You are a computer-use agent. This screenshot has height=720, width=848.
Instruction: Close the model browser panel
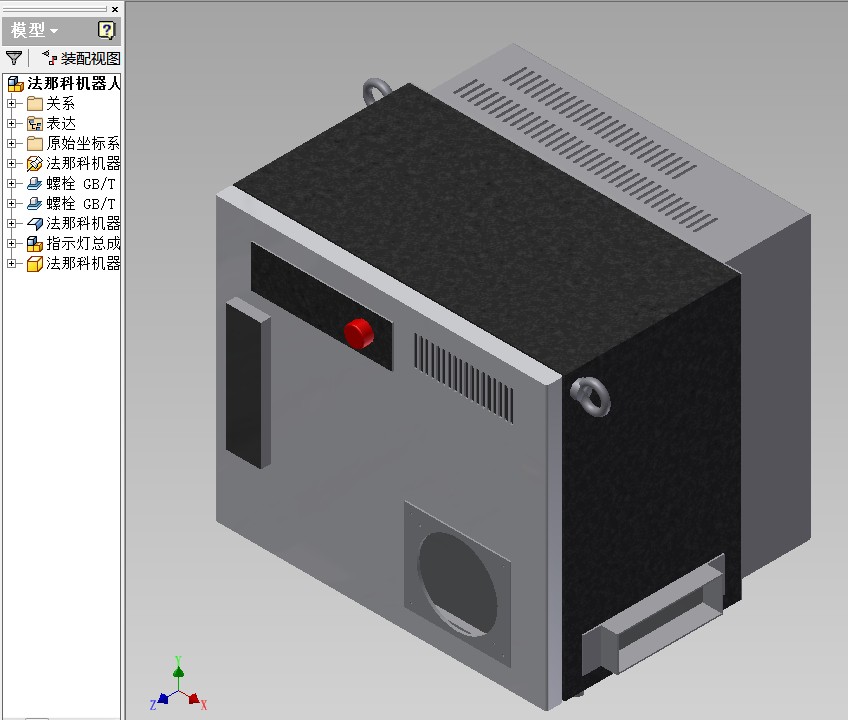[x=115, y=9]
